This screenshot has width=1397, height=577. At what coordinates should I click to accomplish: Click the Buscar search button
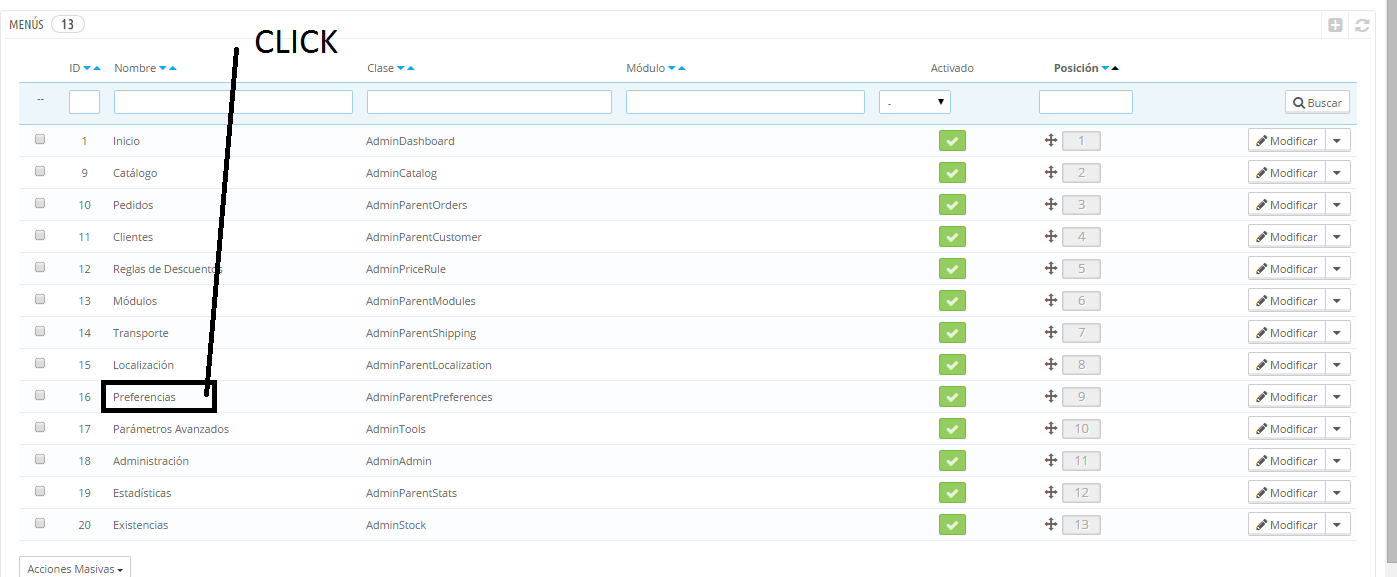pyautogui.click(x=1317, y=102)
